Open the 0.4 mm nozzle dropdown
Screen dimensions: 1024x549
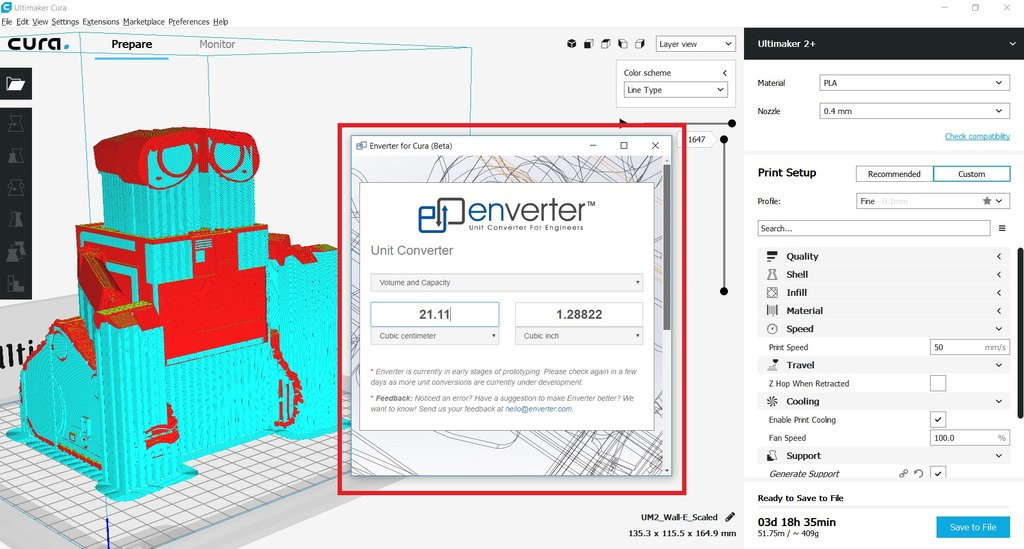(x=914, y=111)
